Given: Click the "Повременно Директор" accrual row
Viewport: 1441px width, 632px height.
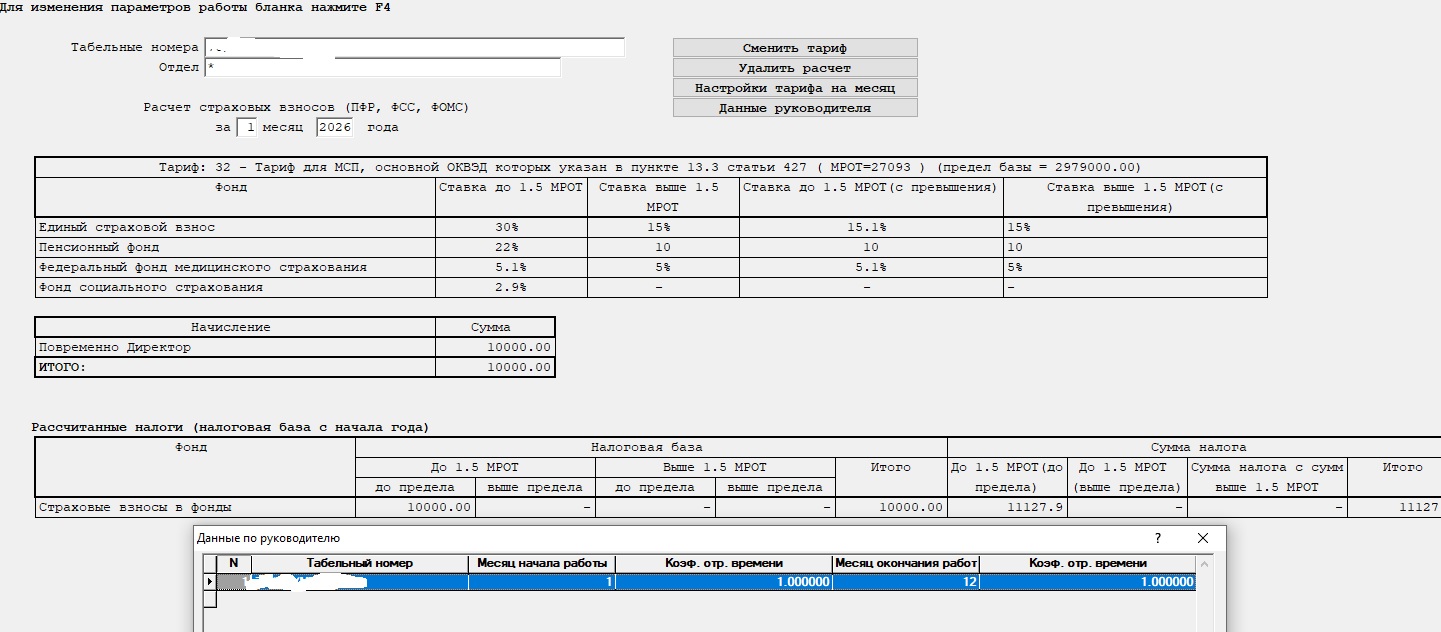Looking at the screenshot, I should tap(235, 347).
